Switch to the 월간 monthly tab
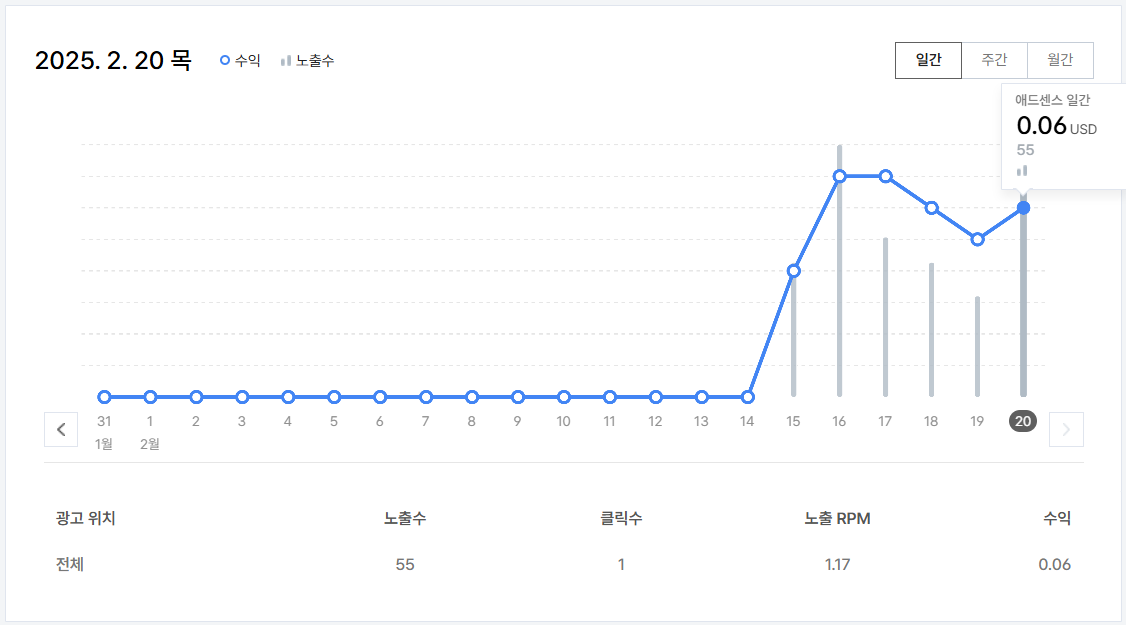 (1060, 60)
